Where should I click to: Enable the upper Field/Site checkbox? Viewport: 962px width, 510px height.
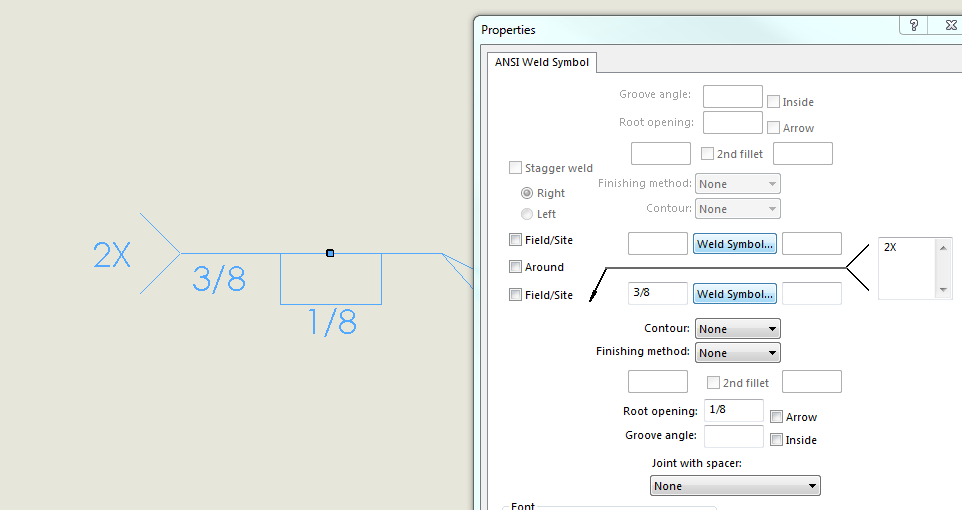click(515, 240)
